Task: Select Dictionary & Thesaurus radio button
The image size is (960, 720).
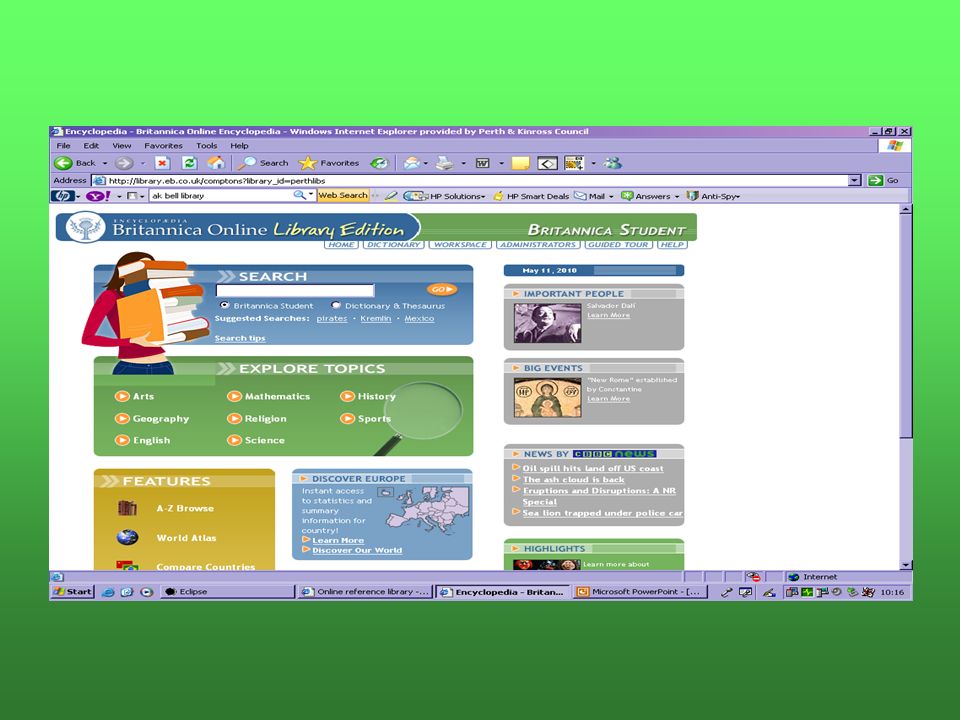Action: pyautogui.click(x=336, y=305)
